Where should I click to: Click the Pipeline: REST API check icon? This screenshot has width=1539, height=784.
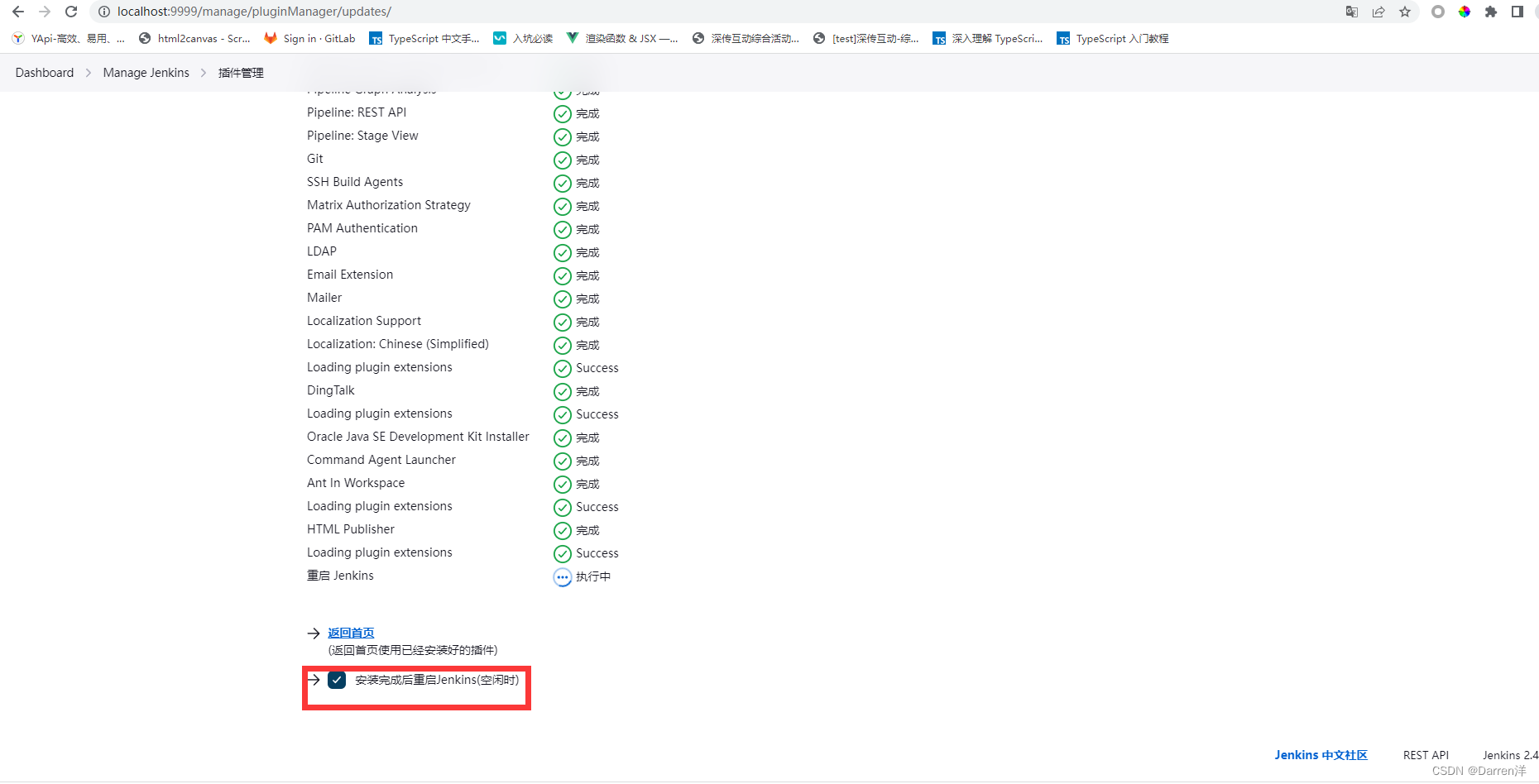tap(563, 113)
